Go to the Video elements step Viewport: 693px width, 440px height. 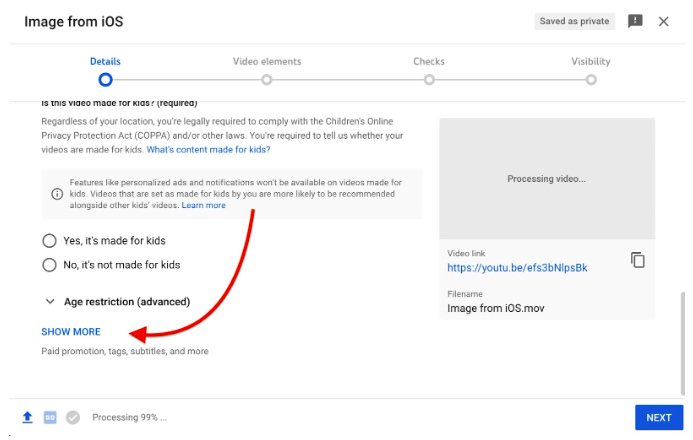(x=267, y=61)
